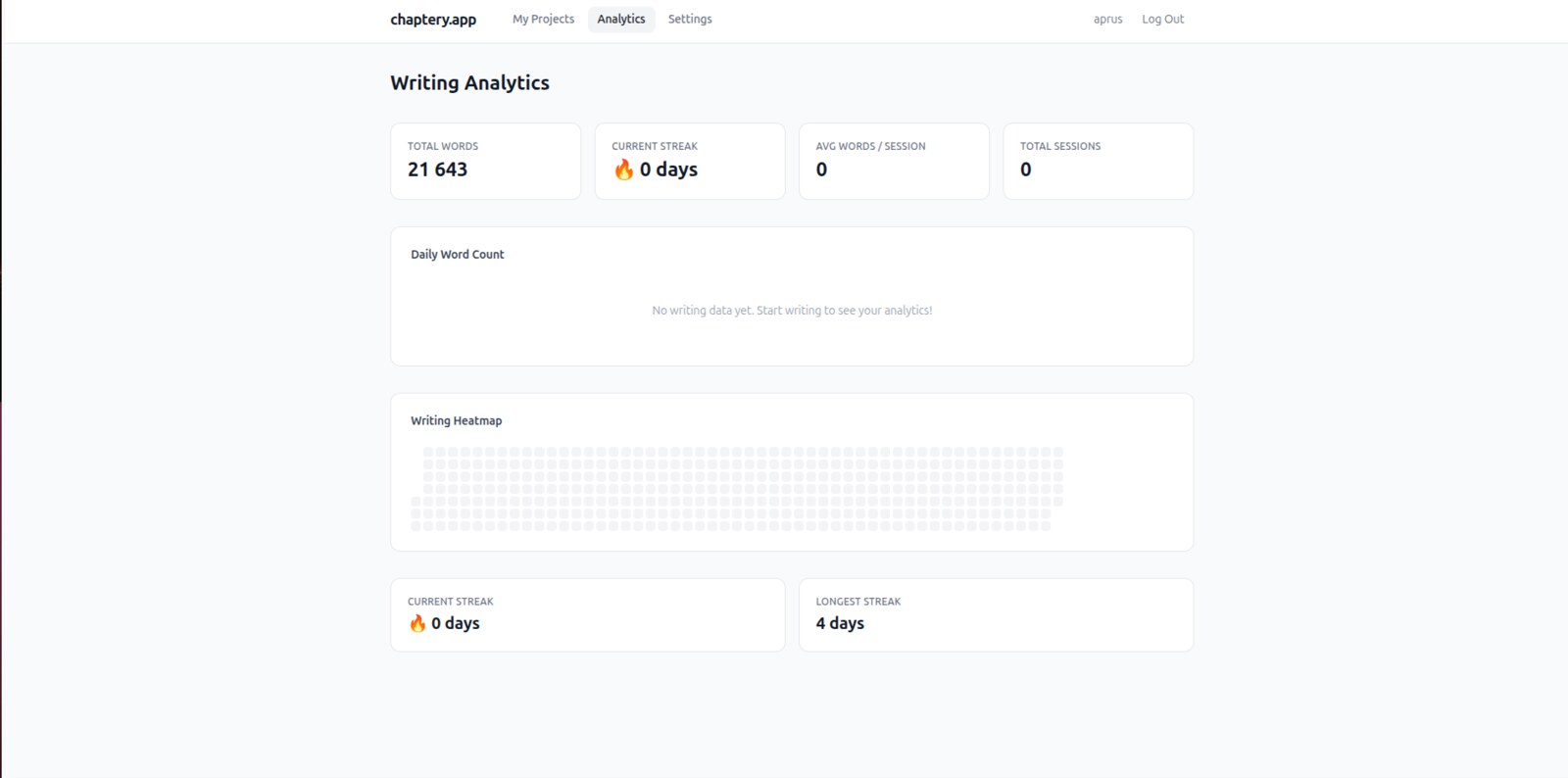Click the Daily Word Count title
Viewport: 1568px width, 778px height.
pyautogui.click(x=458, y=254)
